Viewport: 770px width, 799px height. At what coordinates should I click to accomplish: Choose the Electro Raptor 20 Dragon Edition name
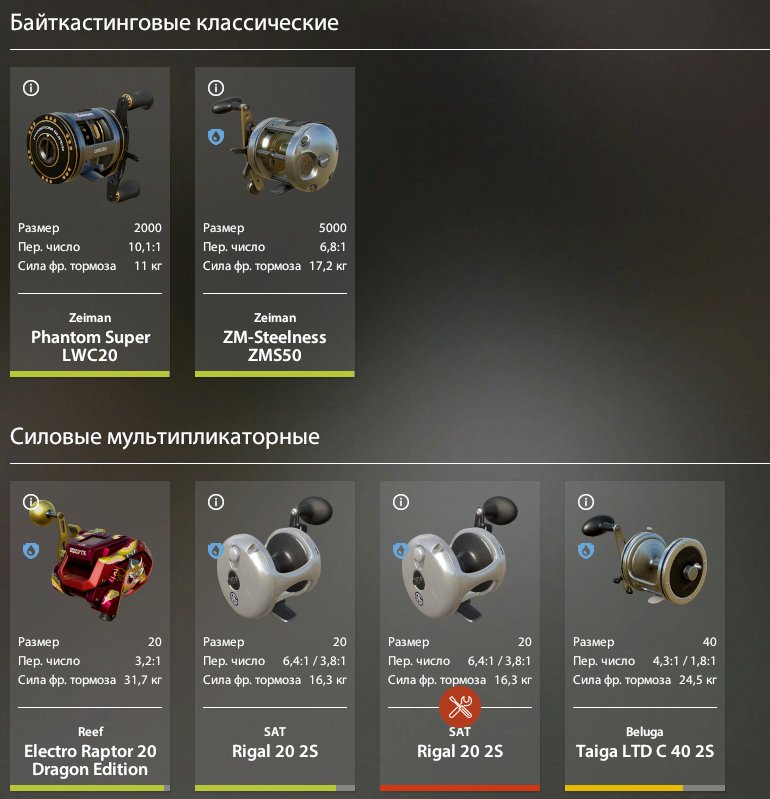[90, 760]
